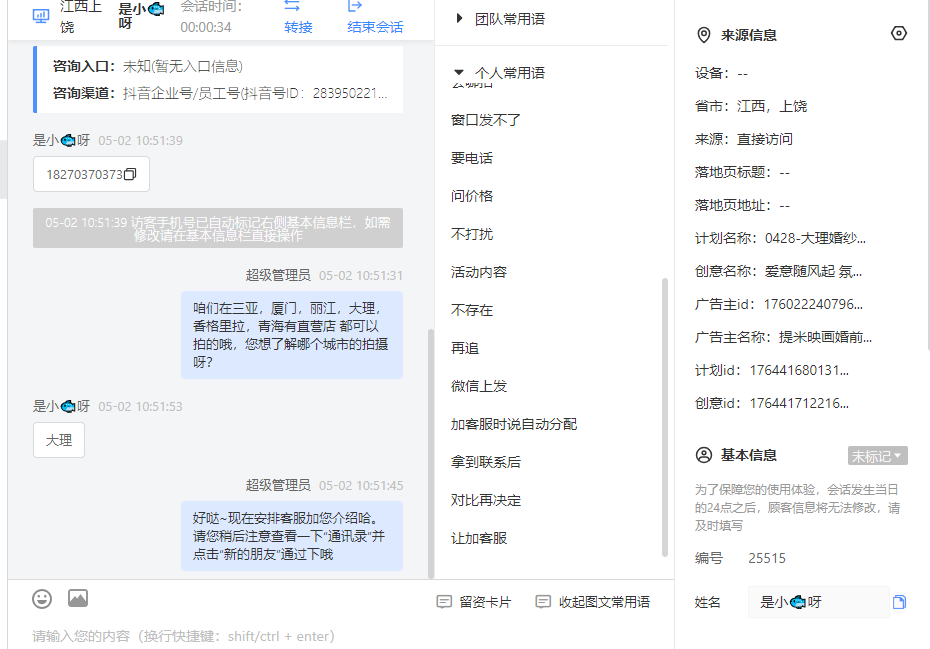Screen dimensions: 930x649
Task: Click the 计划id 176441680131 value
Action: (799, 371)
